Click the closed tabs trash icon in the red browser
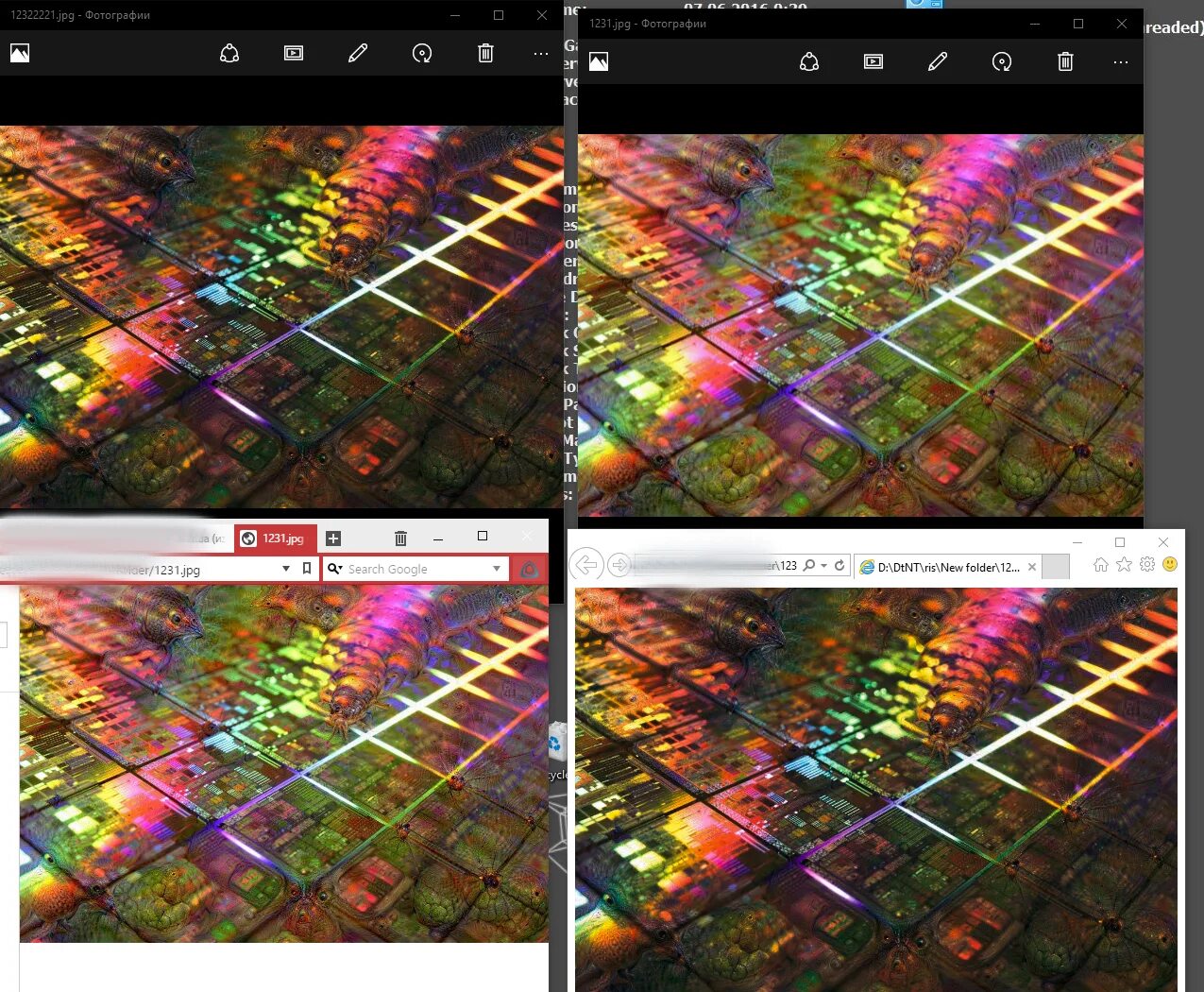 coord(400,538)
